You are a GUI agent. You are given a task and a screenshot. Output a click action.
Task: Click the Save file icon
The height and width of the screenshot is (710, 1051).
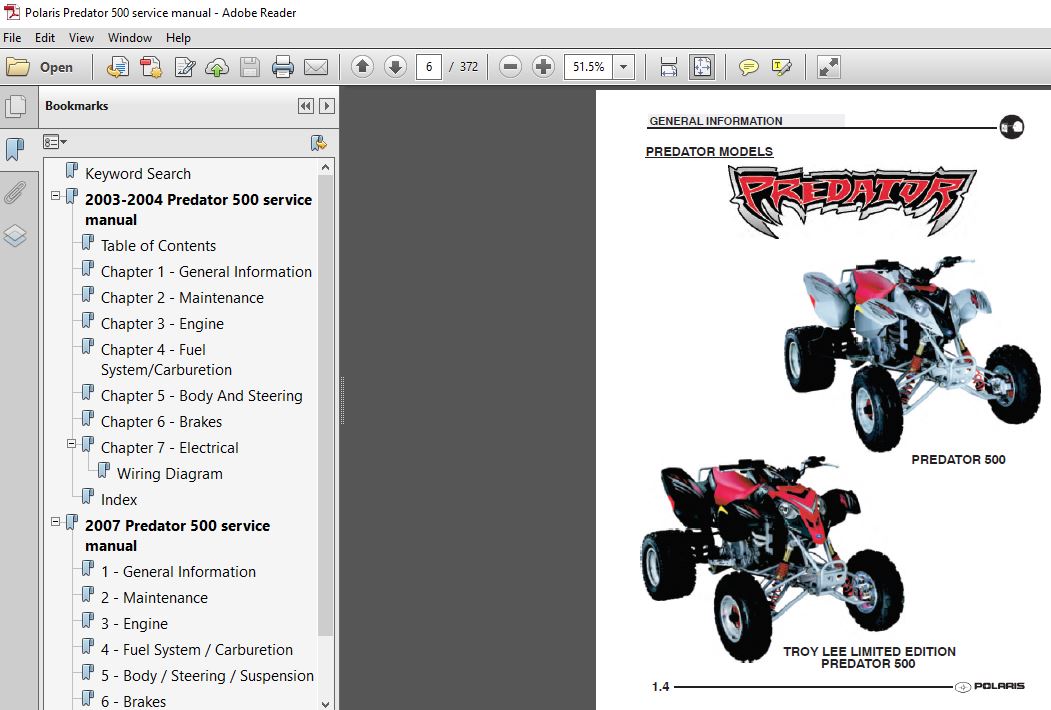point(250,67)
